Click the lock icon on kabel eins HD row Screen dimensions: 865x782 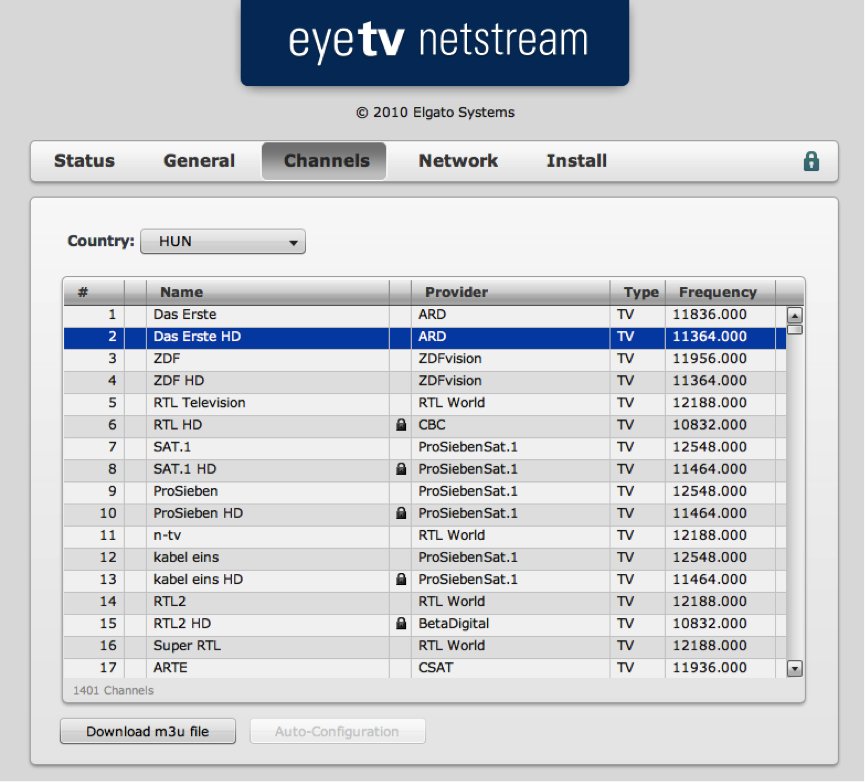coord(401,579)
